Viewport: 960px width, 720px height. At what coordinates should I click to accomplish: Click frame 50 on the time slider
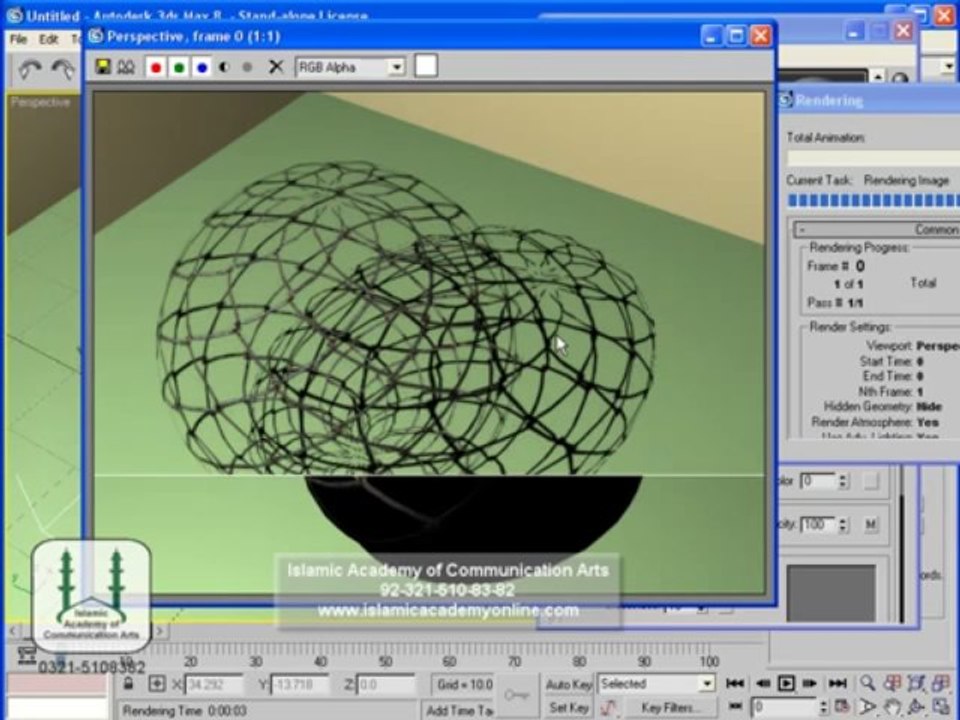point(385,661)
